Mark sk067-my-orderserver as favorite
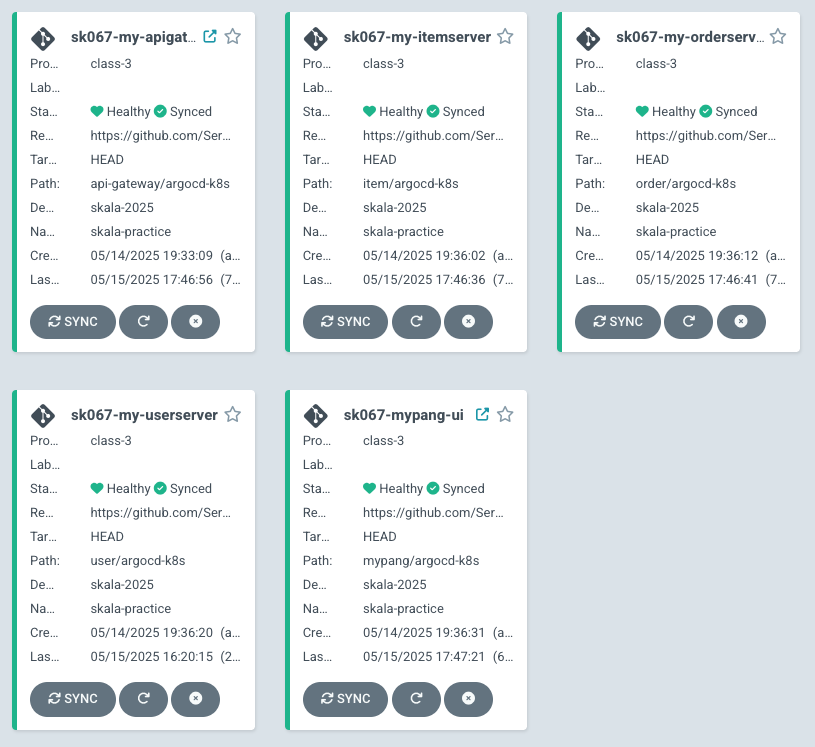Screen dimensions: 815x747 coord(778,37)
